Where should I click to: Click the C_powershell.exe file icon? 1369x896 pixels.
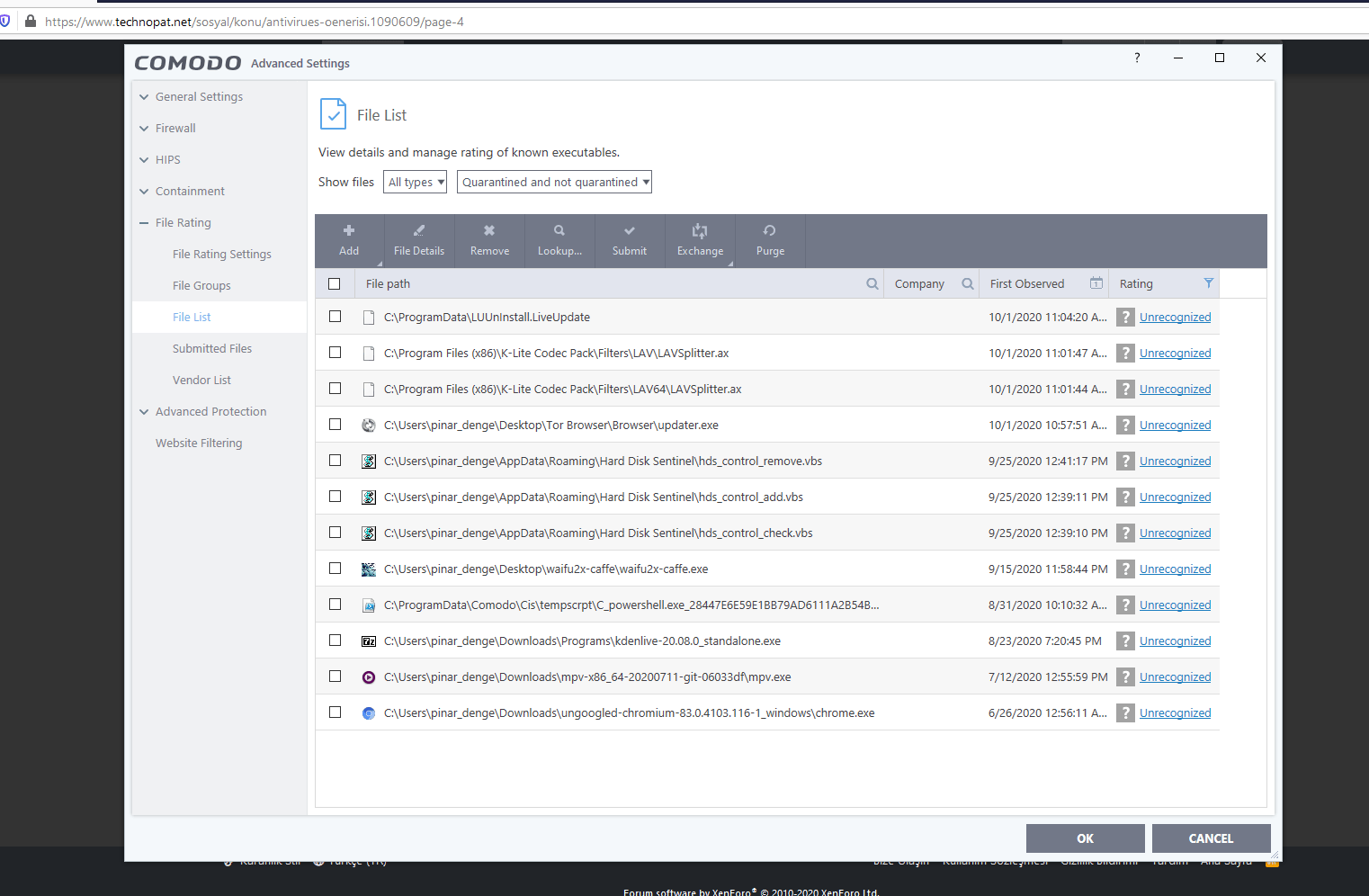[x=369, y=605]
